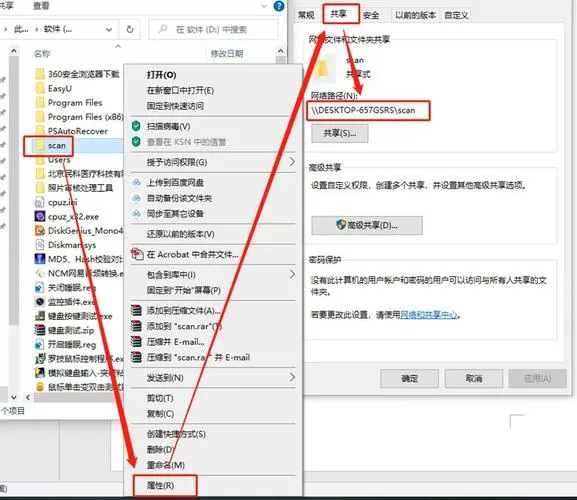This screenshot has width=577, height=500.
Task: Choose 固定到"开始"屏幕(P) menu entry
Action: 184,290
